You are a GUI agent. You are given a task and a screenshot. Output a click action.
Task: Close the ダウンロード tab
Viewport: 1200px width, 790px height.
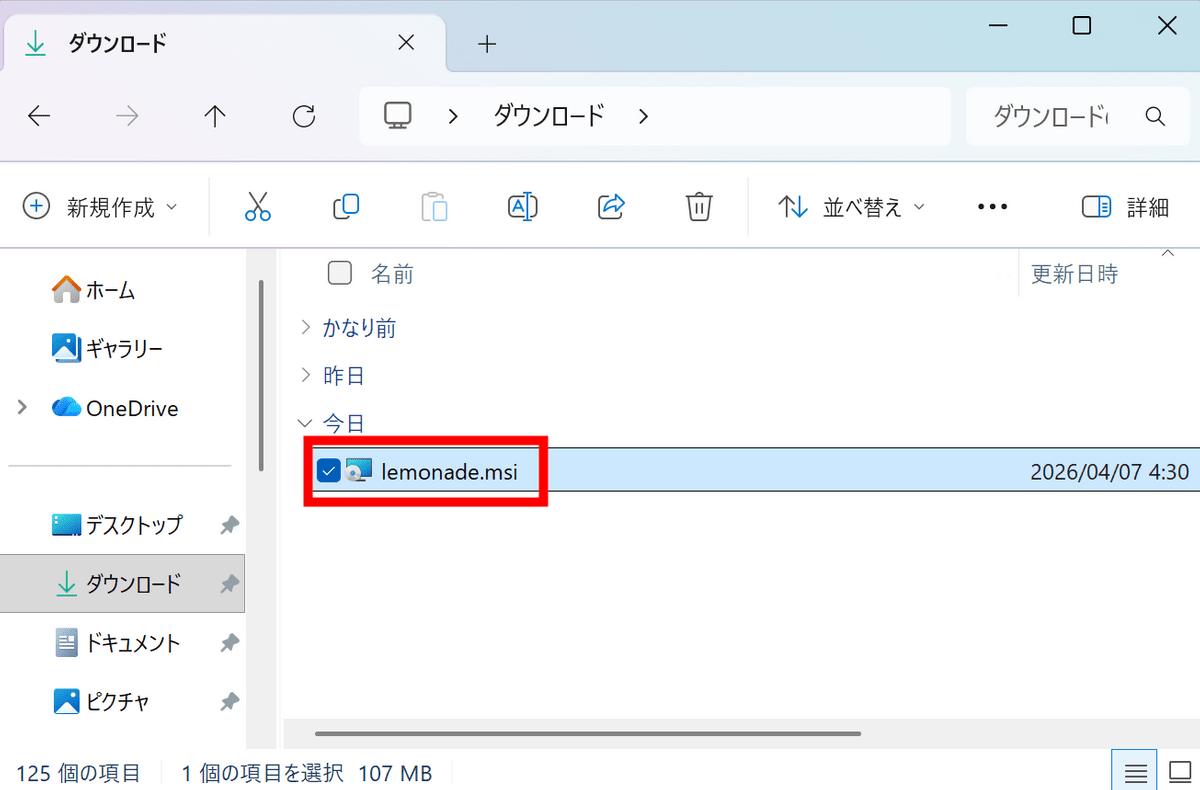[406, 43]
